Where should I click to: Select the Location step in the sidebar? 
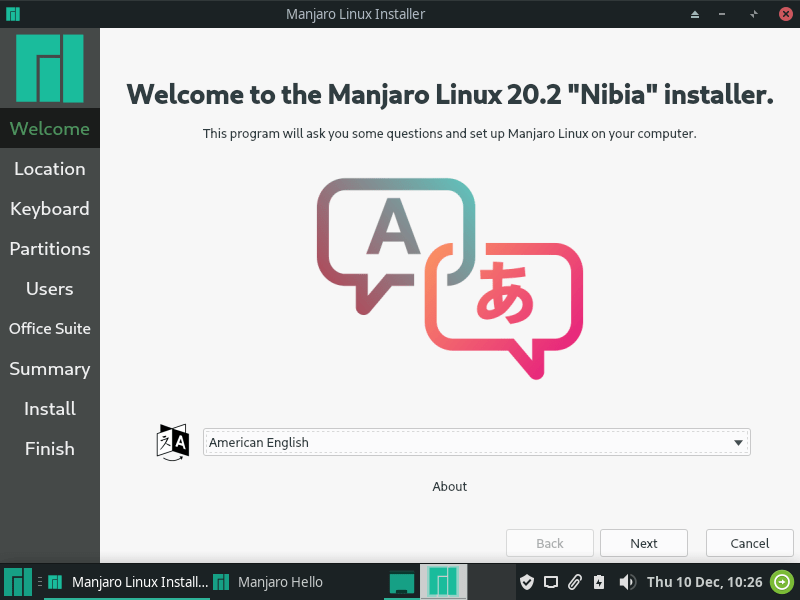pyautogui.click(x=49, y=169)
